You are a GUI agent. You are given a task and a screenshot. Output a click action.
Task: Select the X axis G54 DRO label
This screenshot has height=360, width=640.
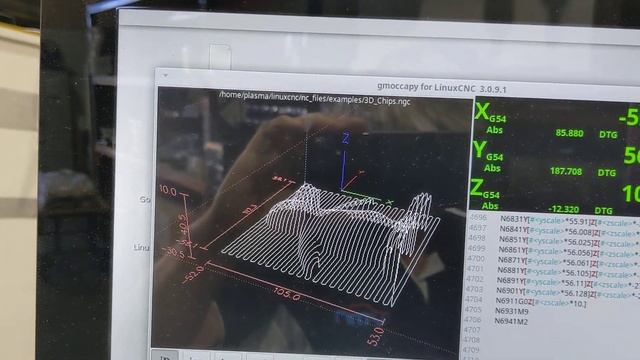(490, 112)
